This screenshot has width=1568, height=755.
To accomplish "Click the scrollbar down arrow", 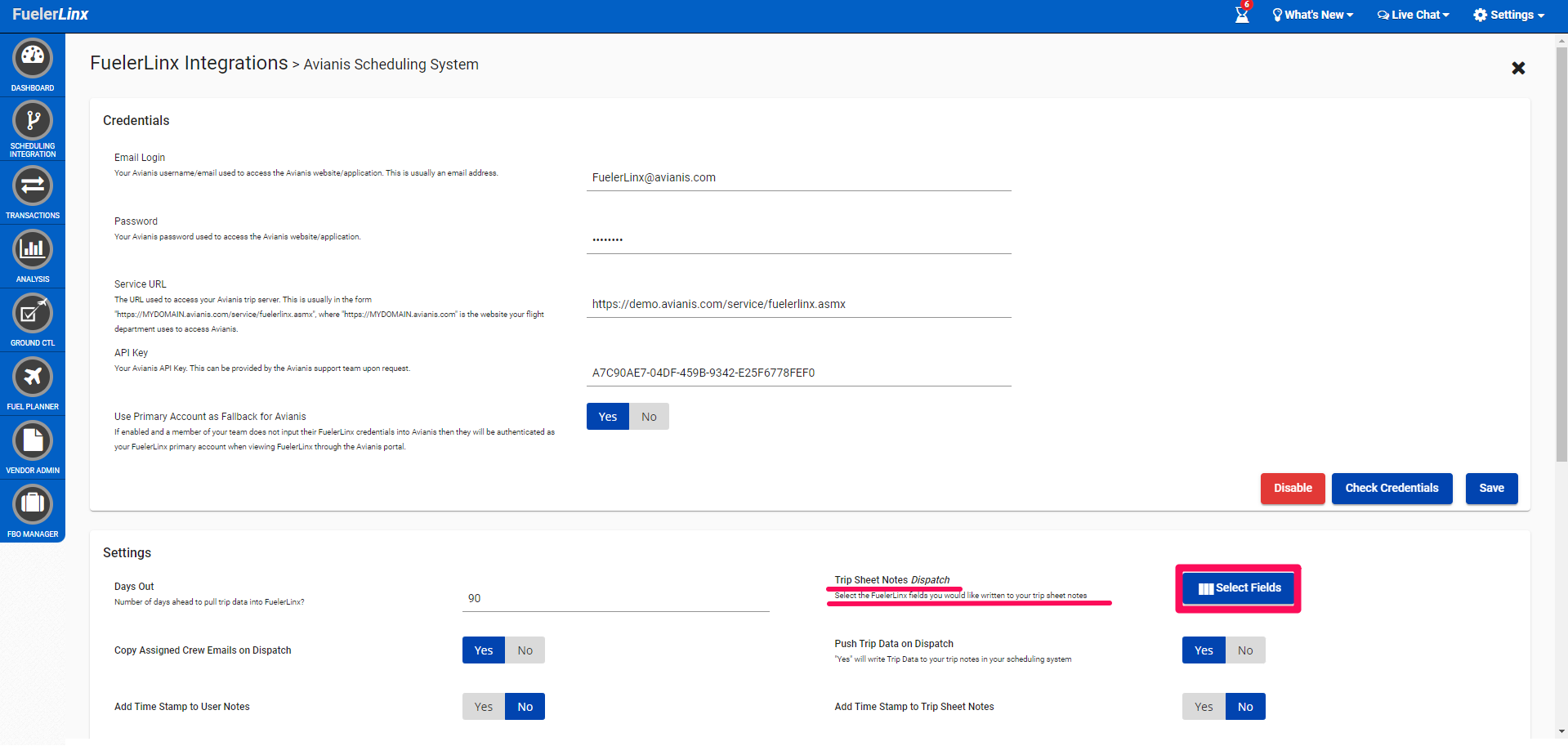I will 1561,732.
